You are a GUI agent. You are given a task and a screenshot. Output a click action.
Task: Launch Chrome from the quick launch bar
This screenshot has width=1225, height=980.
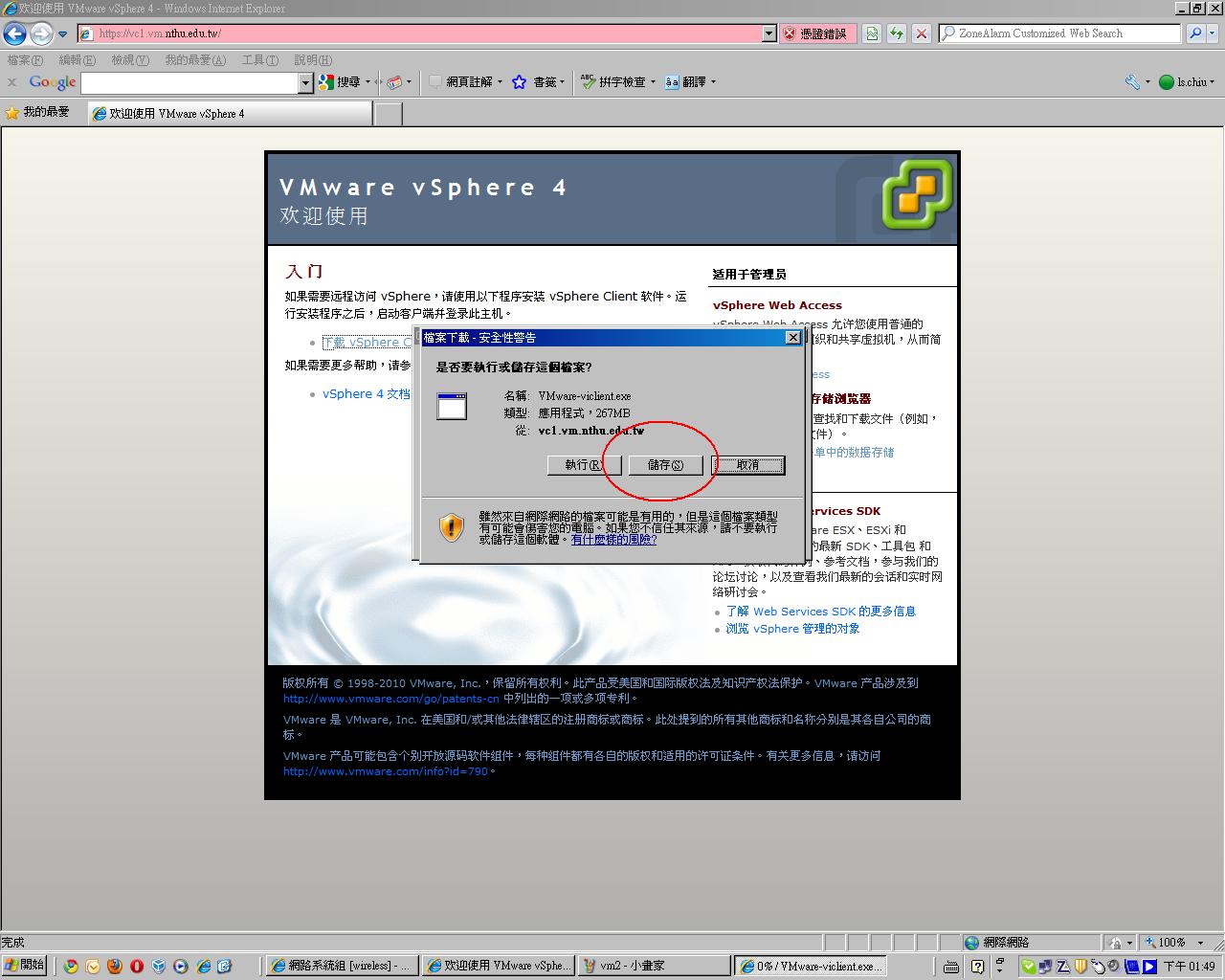click(x=71, y=966)
